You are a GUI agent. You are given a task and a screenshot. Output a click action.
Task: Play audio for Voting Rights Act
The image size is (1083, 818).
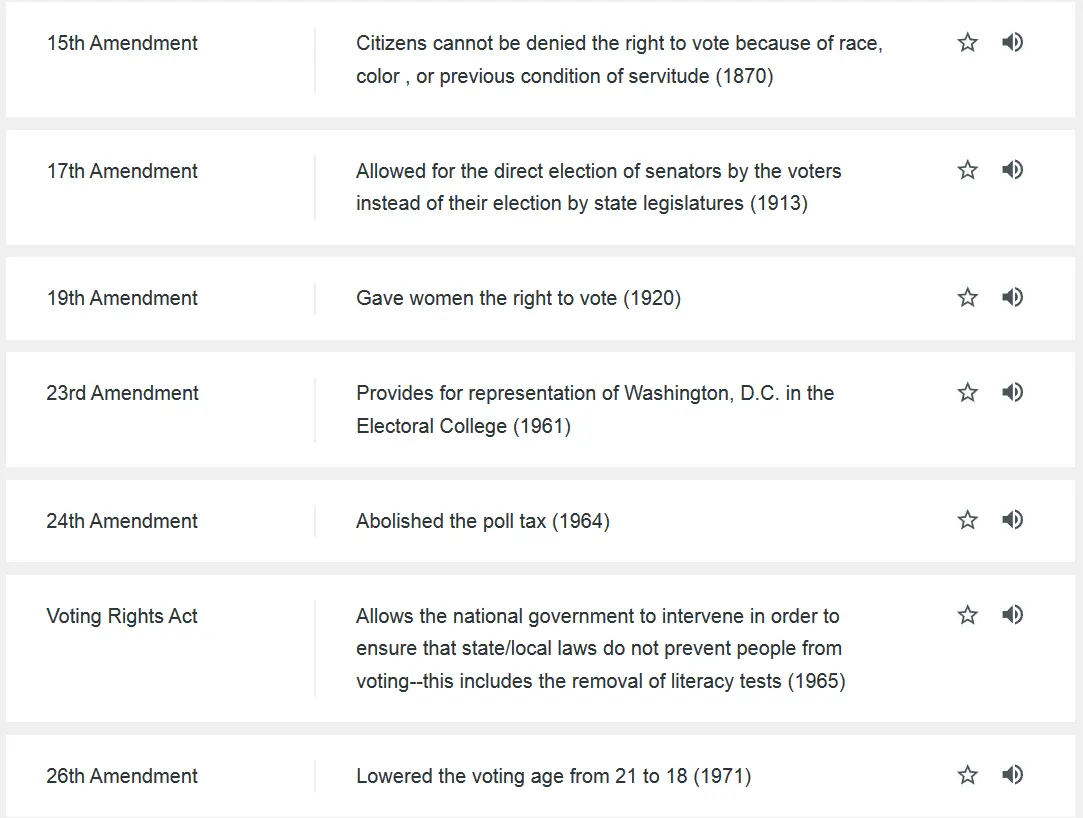point(1012,615)
